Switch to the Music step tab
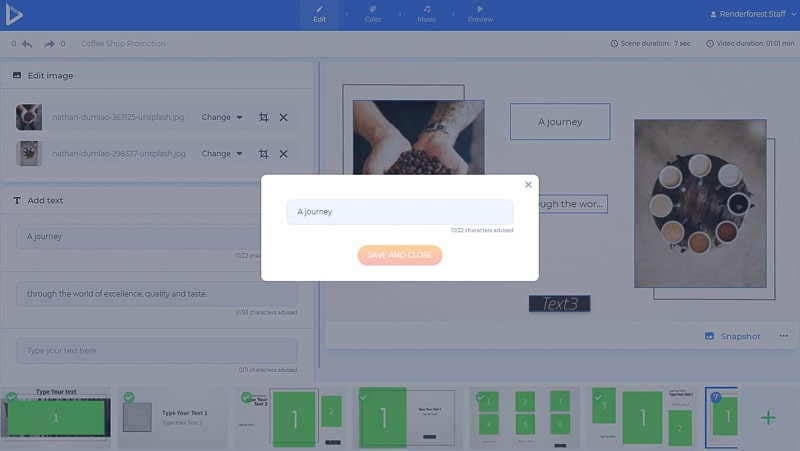The width and height of the screenshot is (800, 451). tap(427, 15)
